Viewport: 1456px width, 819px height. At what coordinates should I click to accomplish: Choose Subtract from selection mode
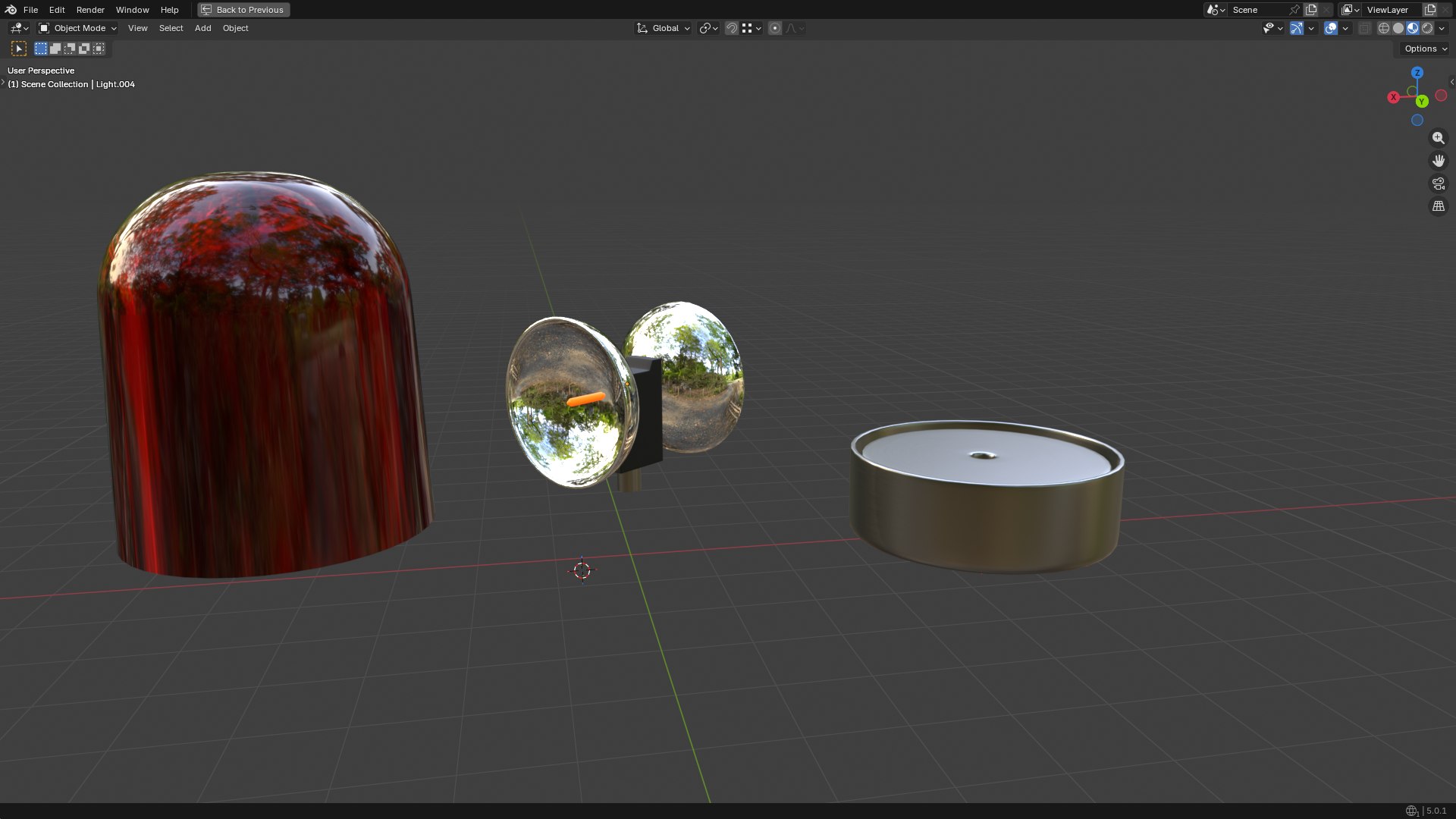pos(70,49)
